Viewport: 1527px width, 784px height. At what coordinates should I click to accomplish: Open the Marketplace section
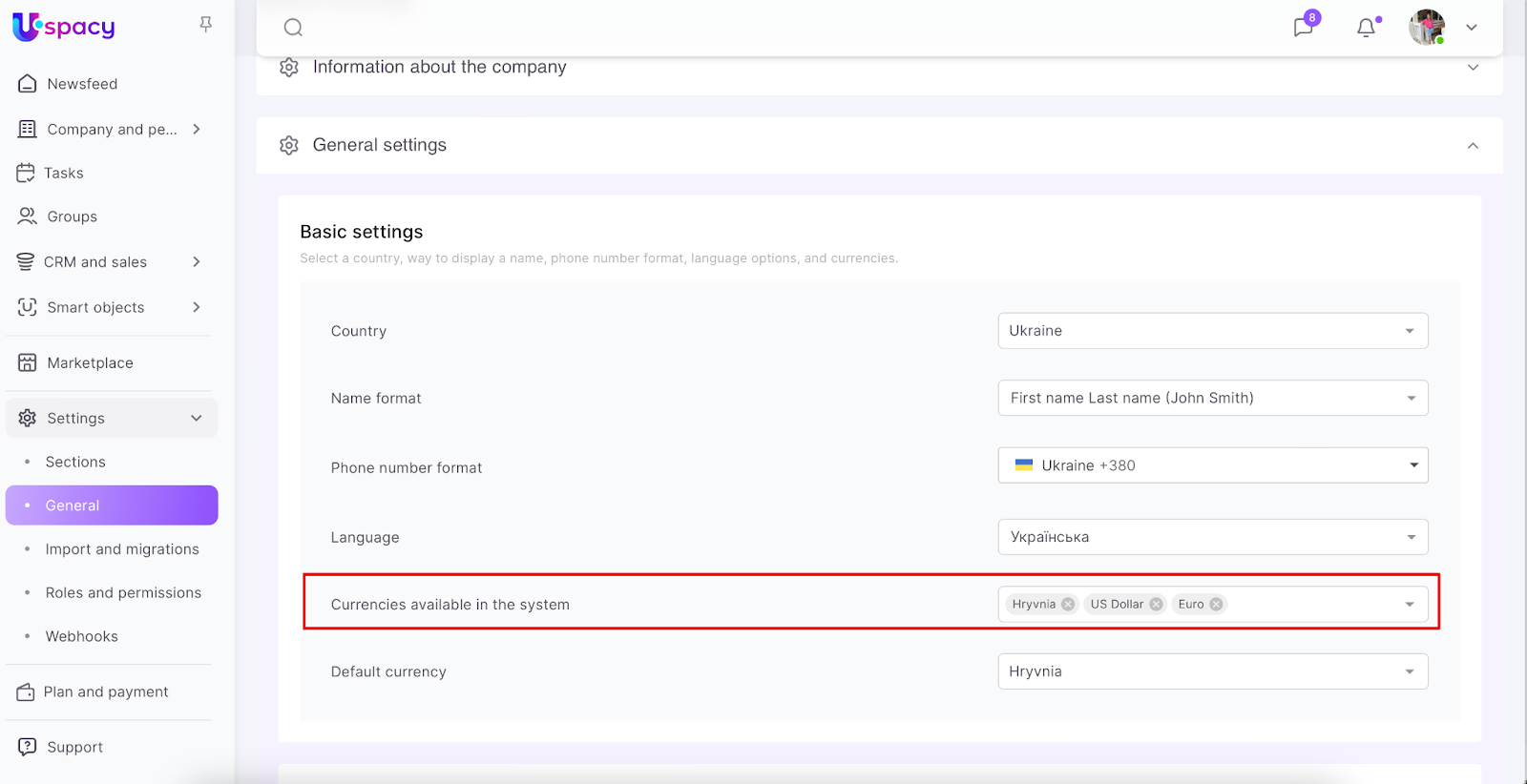point(90,363)
